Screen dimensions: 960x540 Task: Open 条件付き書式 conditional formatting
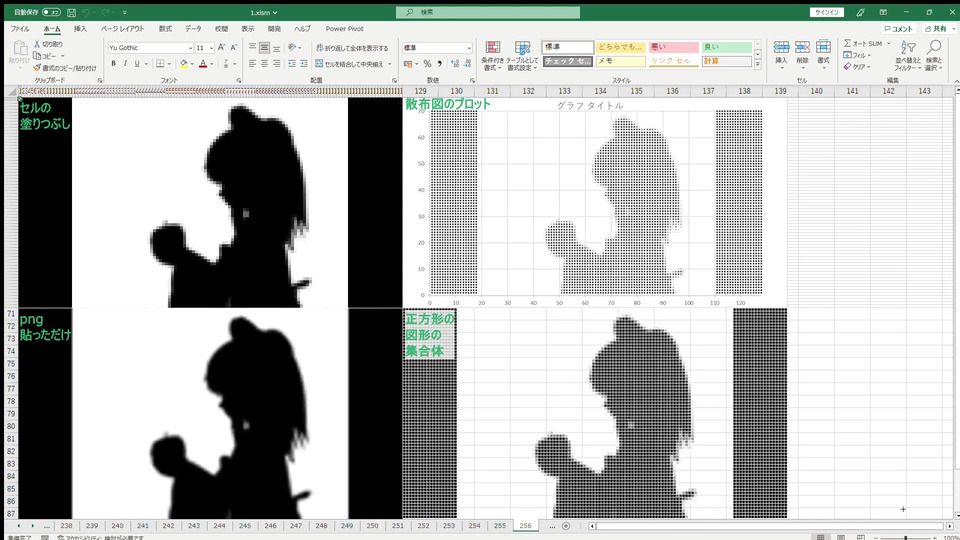coord(492,56)
